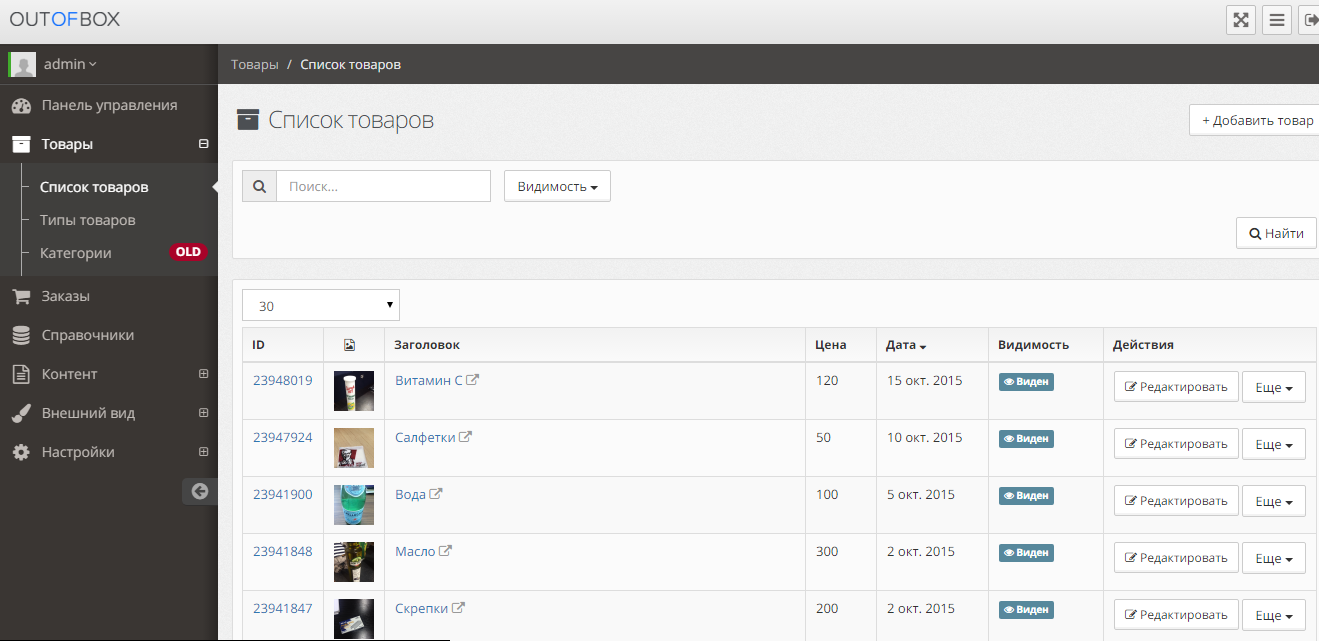
Task: Collapse sidebar with the left arrow icon
Action: point(200,491)
